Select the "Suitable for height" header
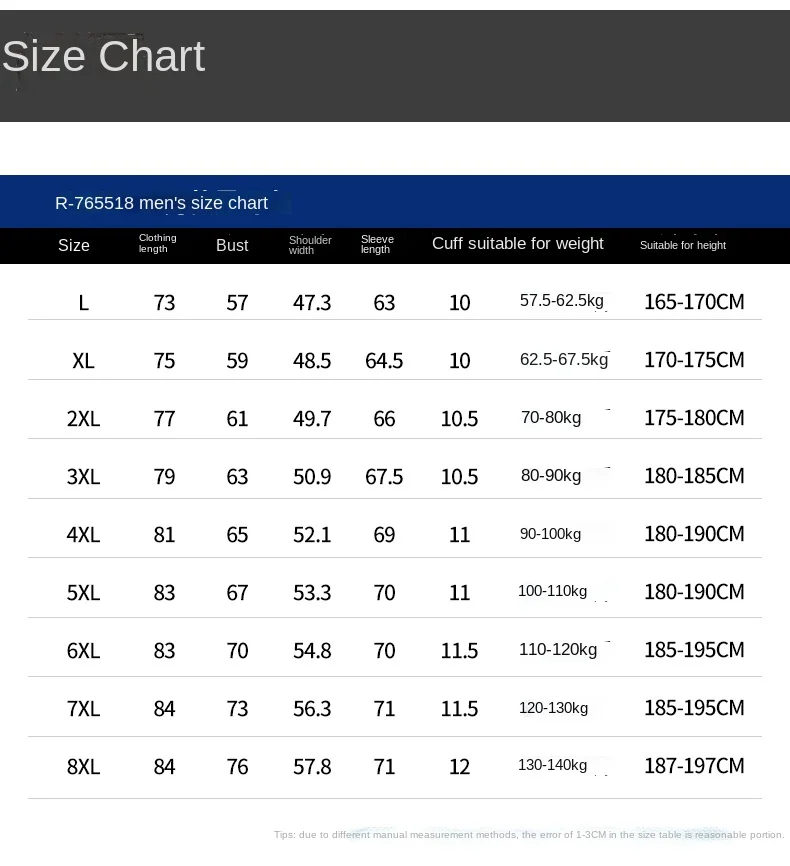Viewport: 790px width, 866px height. point(683,245)
